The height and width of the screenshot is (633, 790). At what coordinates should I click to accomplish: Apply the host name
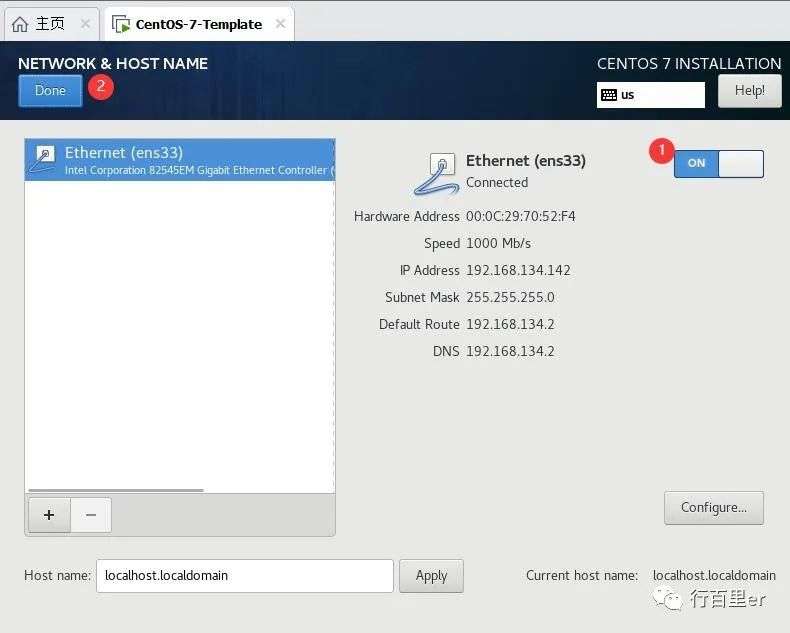tap(431, 576)
